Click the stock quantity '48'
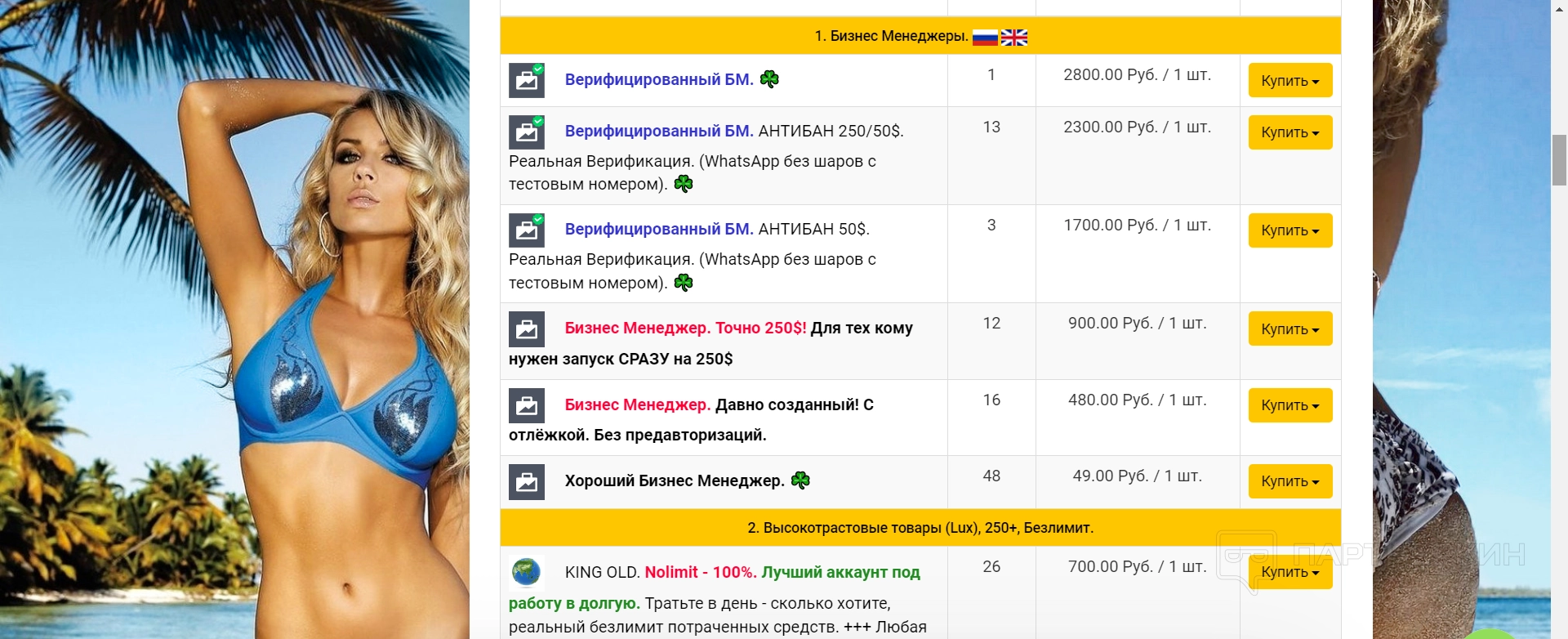The image size is (1568, 639). (x=991, y=476)
